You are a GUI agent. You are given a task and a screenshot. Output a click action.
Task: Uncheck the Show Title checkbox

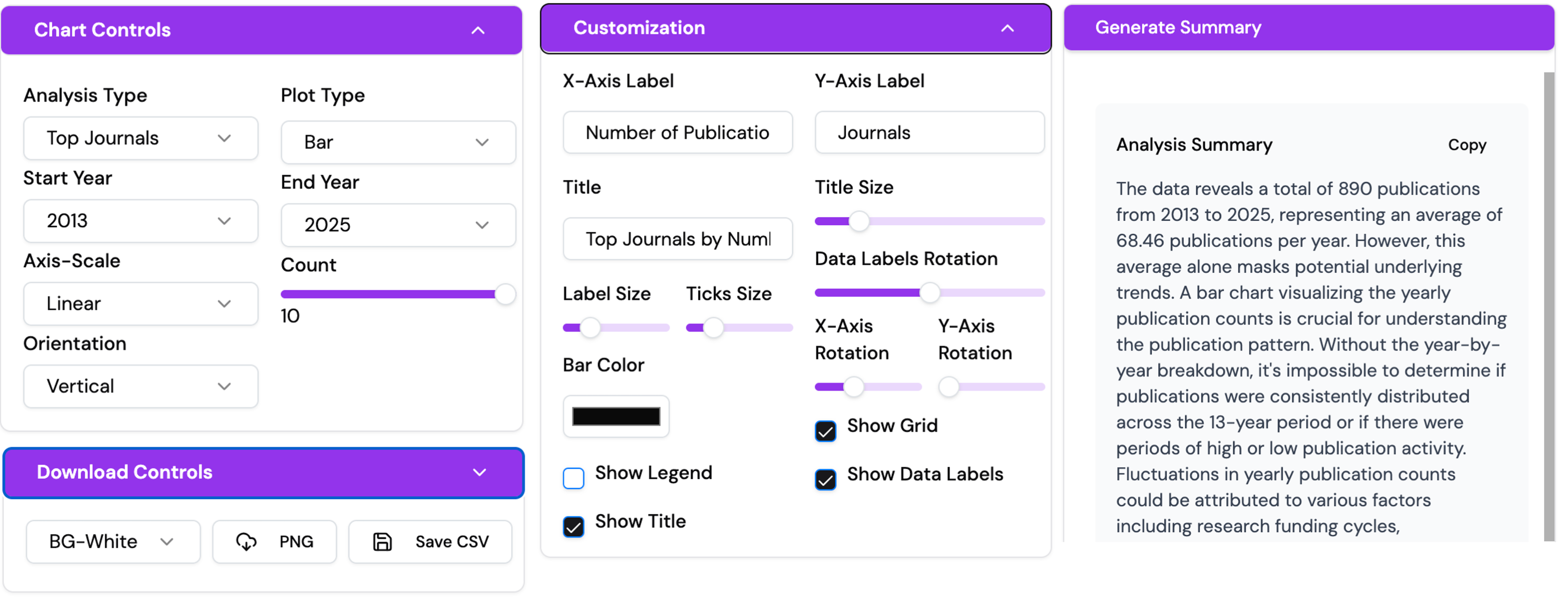tap(573, 526)
